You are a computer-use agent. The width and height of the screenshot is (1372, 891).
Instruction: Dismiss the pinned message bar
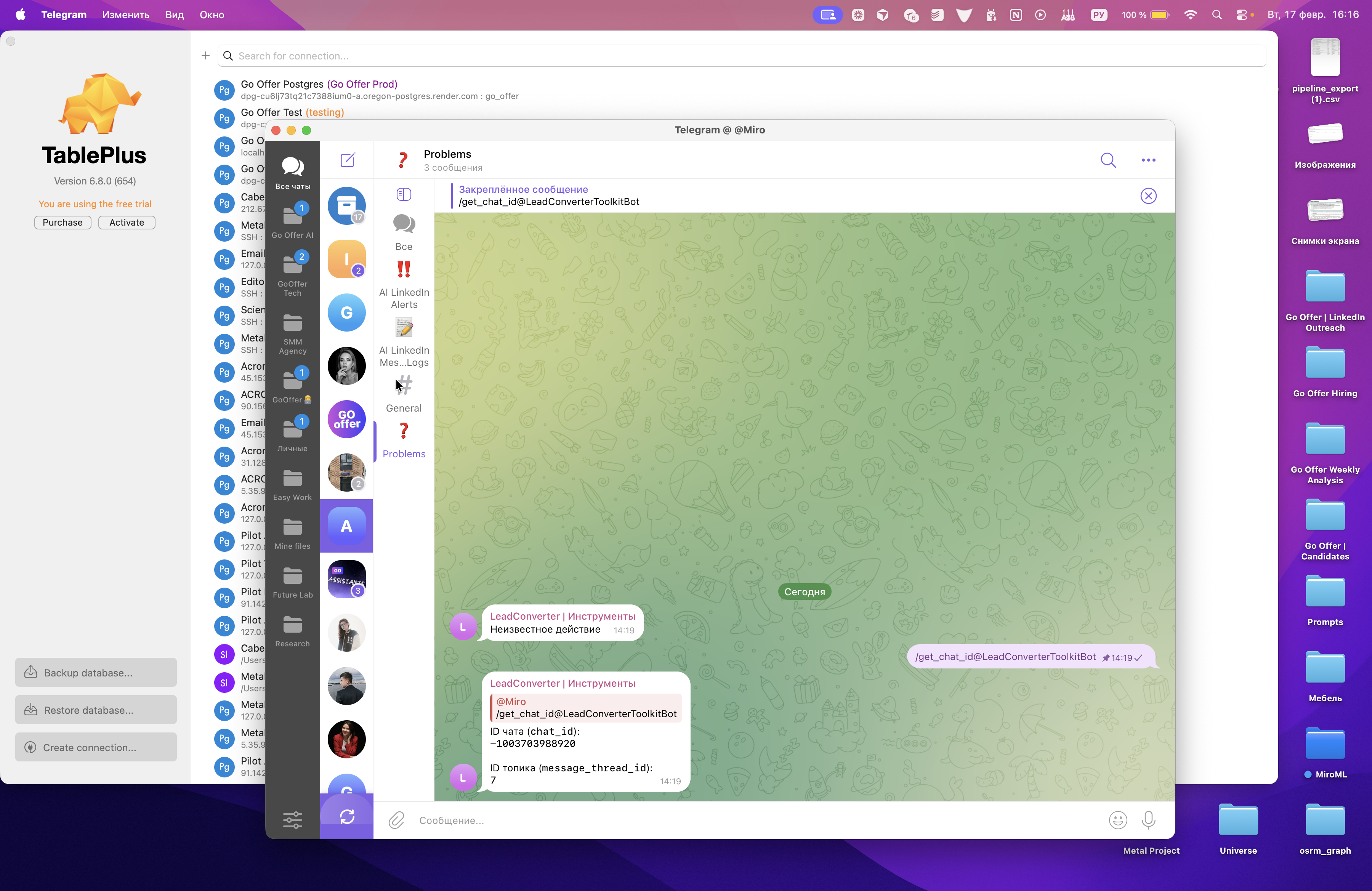point(1148,196)
